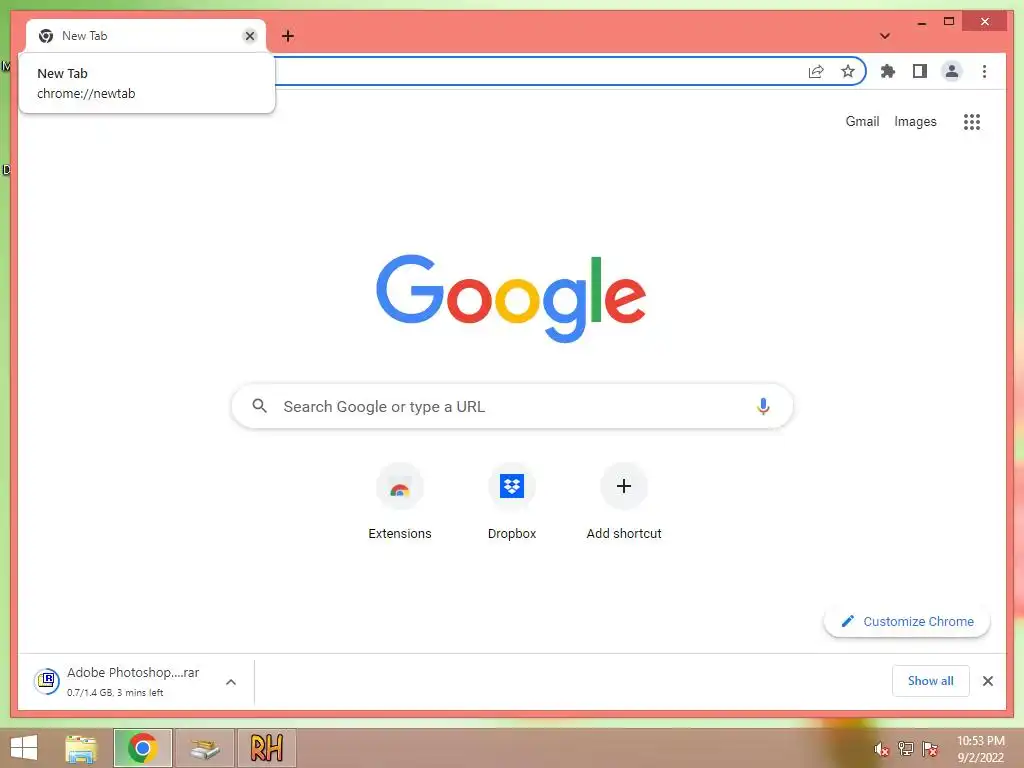Viewport: 1024px width, 768px height.
Task: Open the profile avatar menu
Action: point(952,71)
